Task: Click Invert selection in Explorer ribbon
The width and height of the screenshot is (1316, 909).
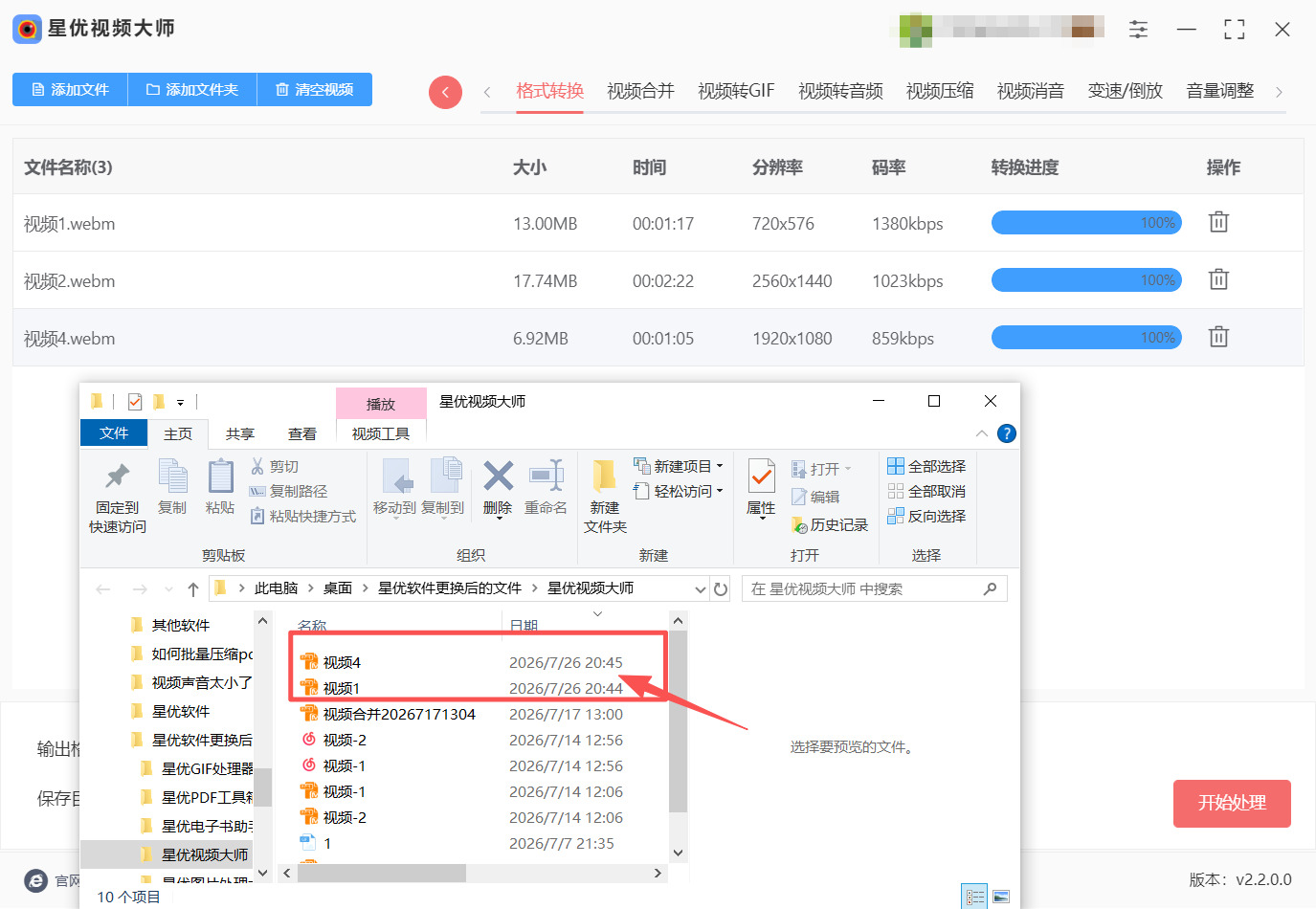Action: pos(926,516)
